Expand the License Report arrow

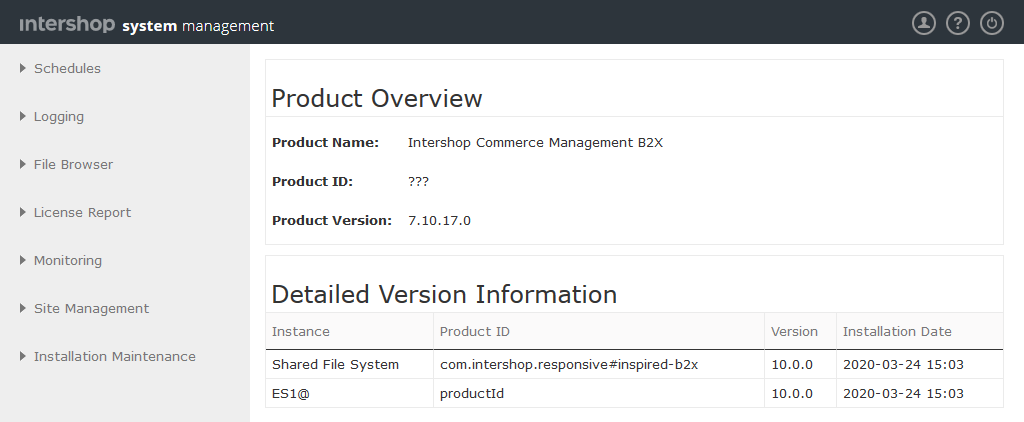(x=23, y=212)
